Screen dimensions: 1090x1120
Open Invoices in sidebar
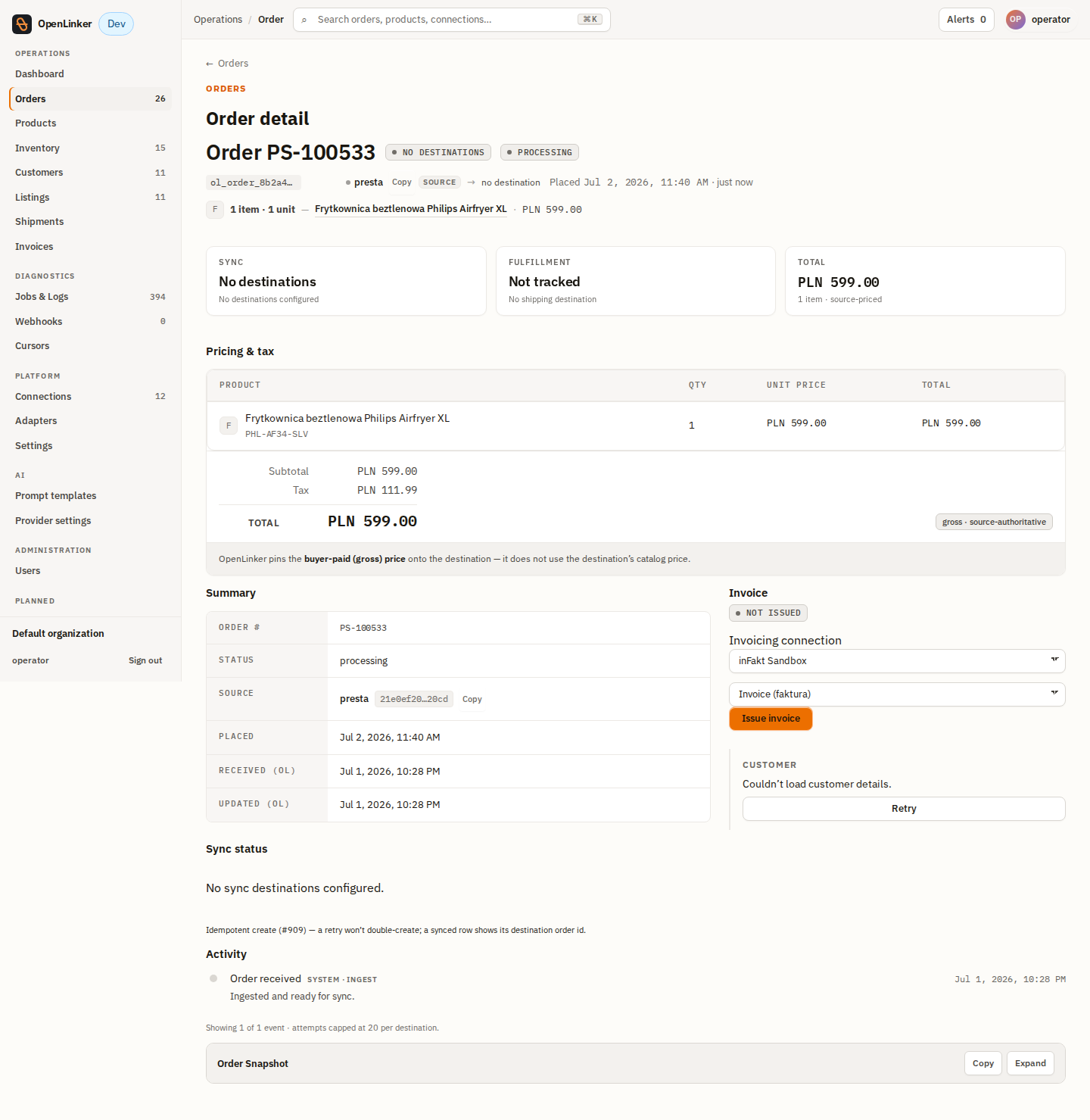[x=90, y=247]
